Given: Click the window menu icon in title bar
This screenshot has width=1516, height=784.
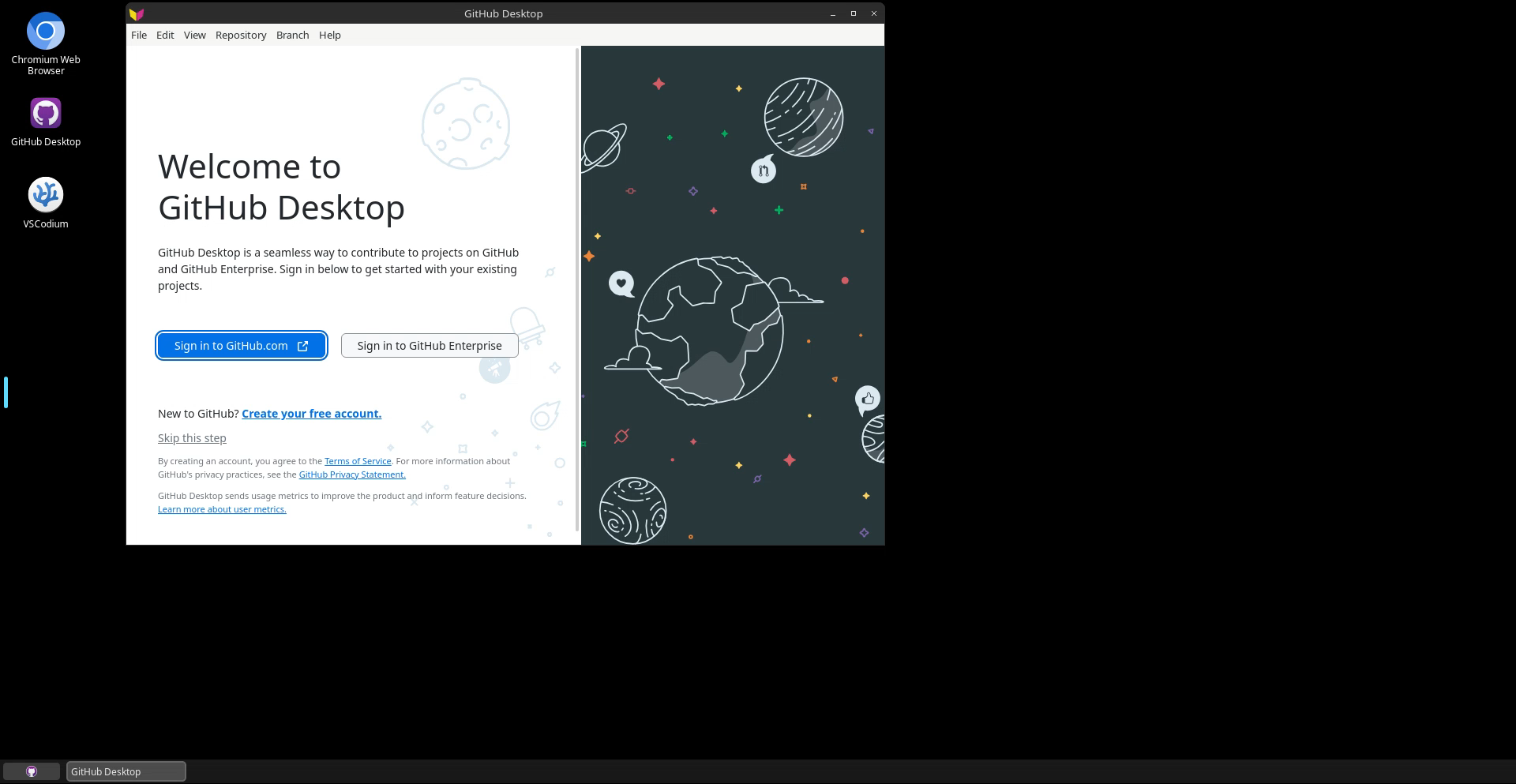Looking at the screenshot, I should [x=137, y=13].
